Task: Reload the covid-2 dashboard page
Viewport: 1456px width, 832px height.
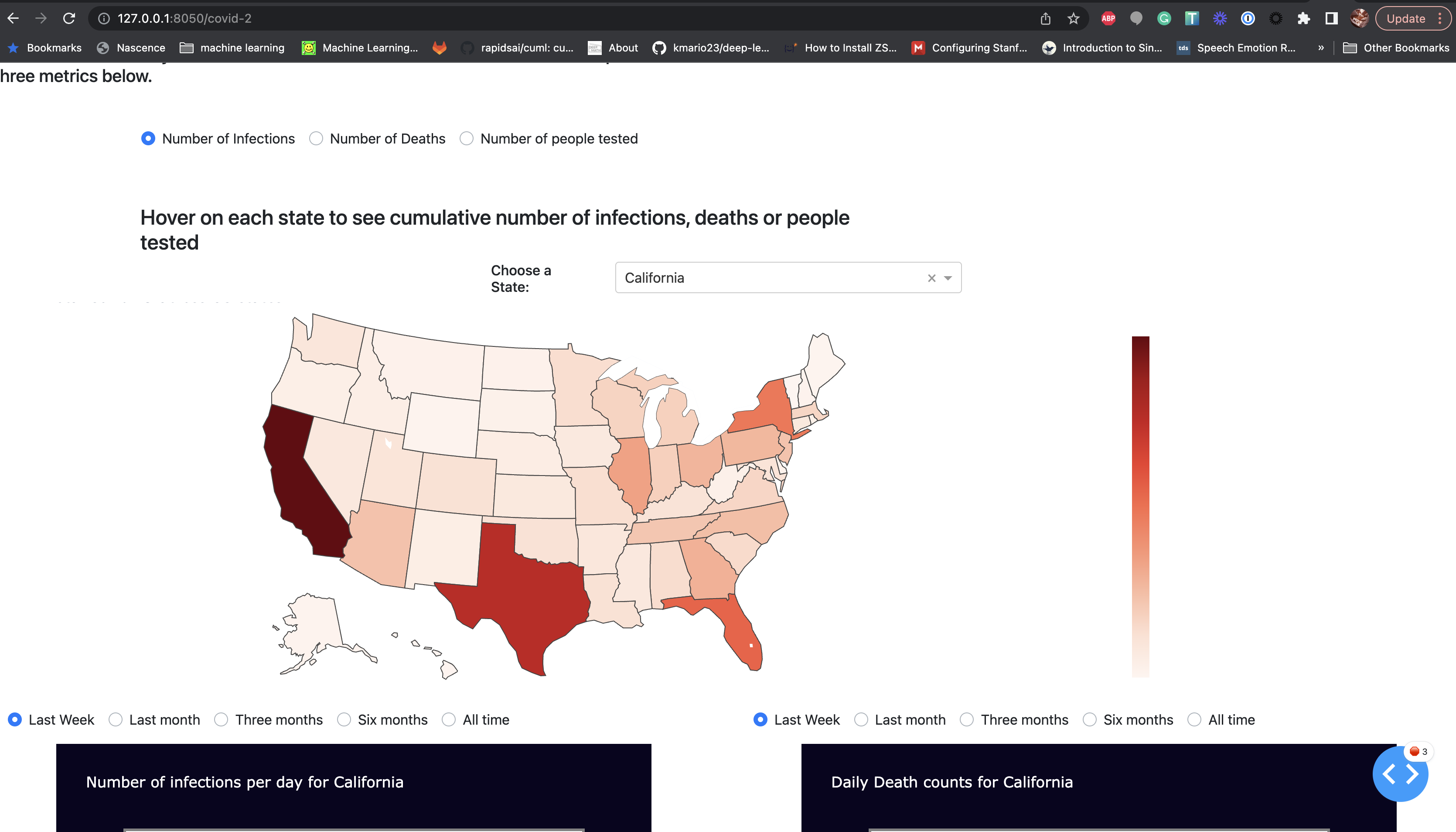Action: 69,18
